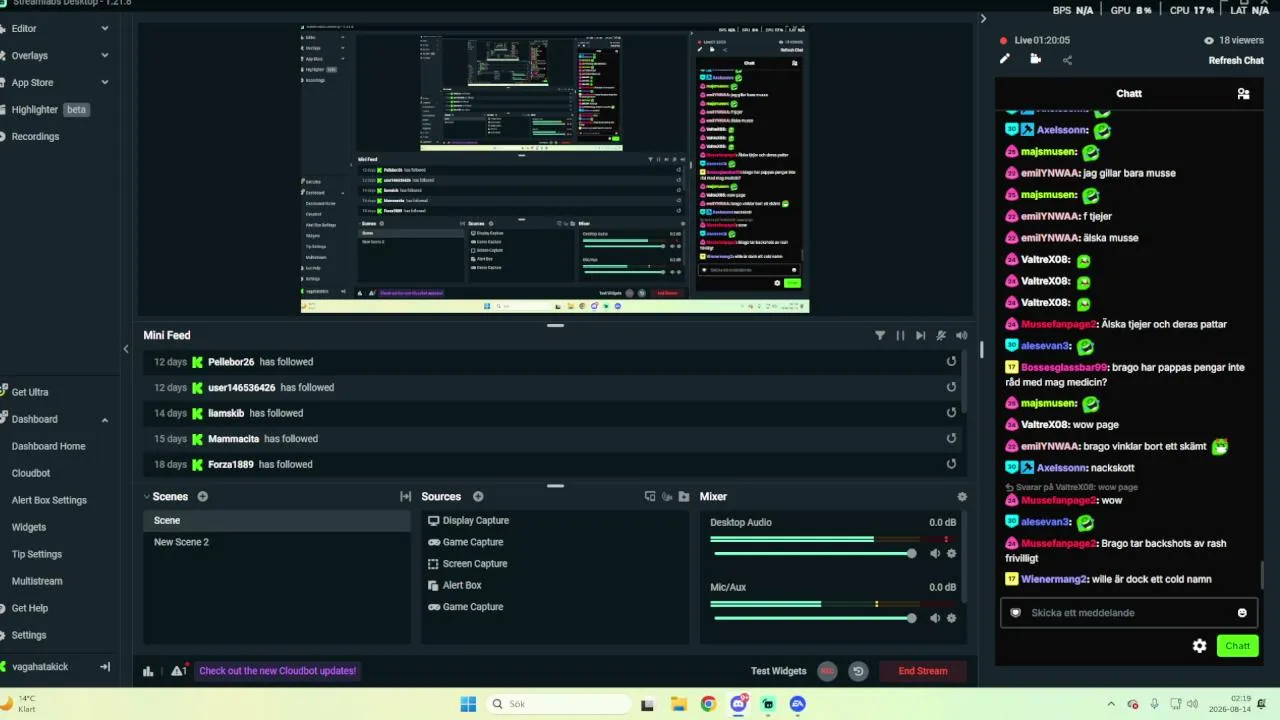
Task: Replay the liamskib follow alert
Action: (951, 413)
